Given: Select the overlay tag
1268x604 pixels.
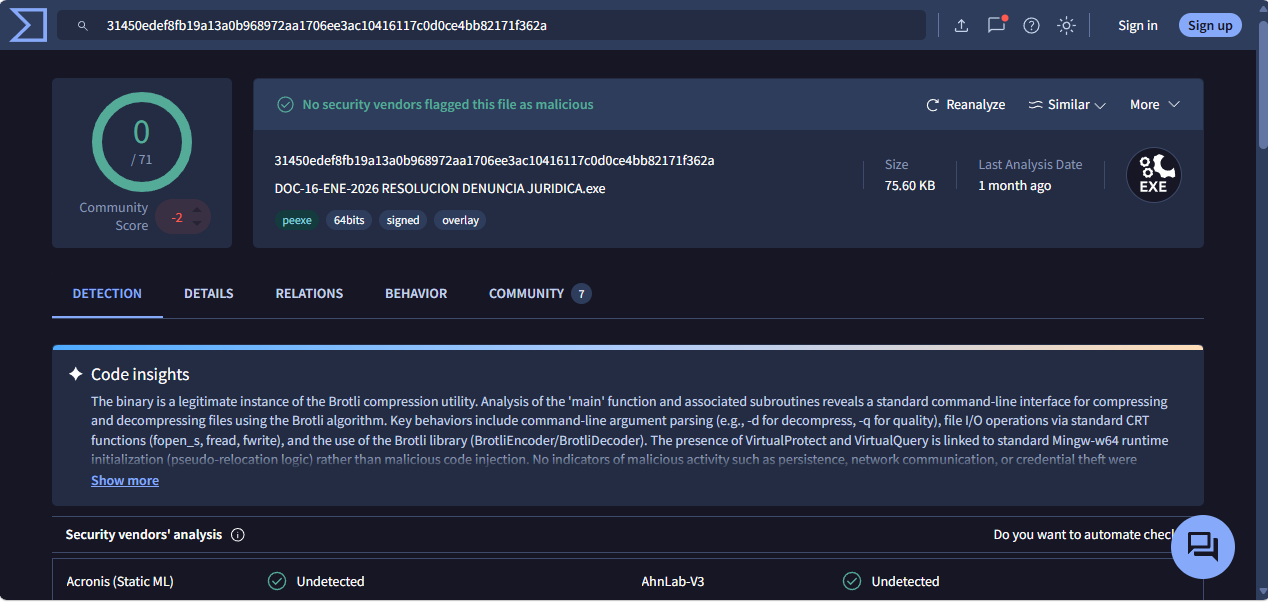Looking at the screenshot, I should 460,220.
